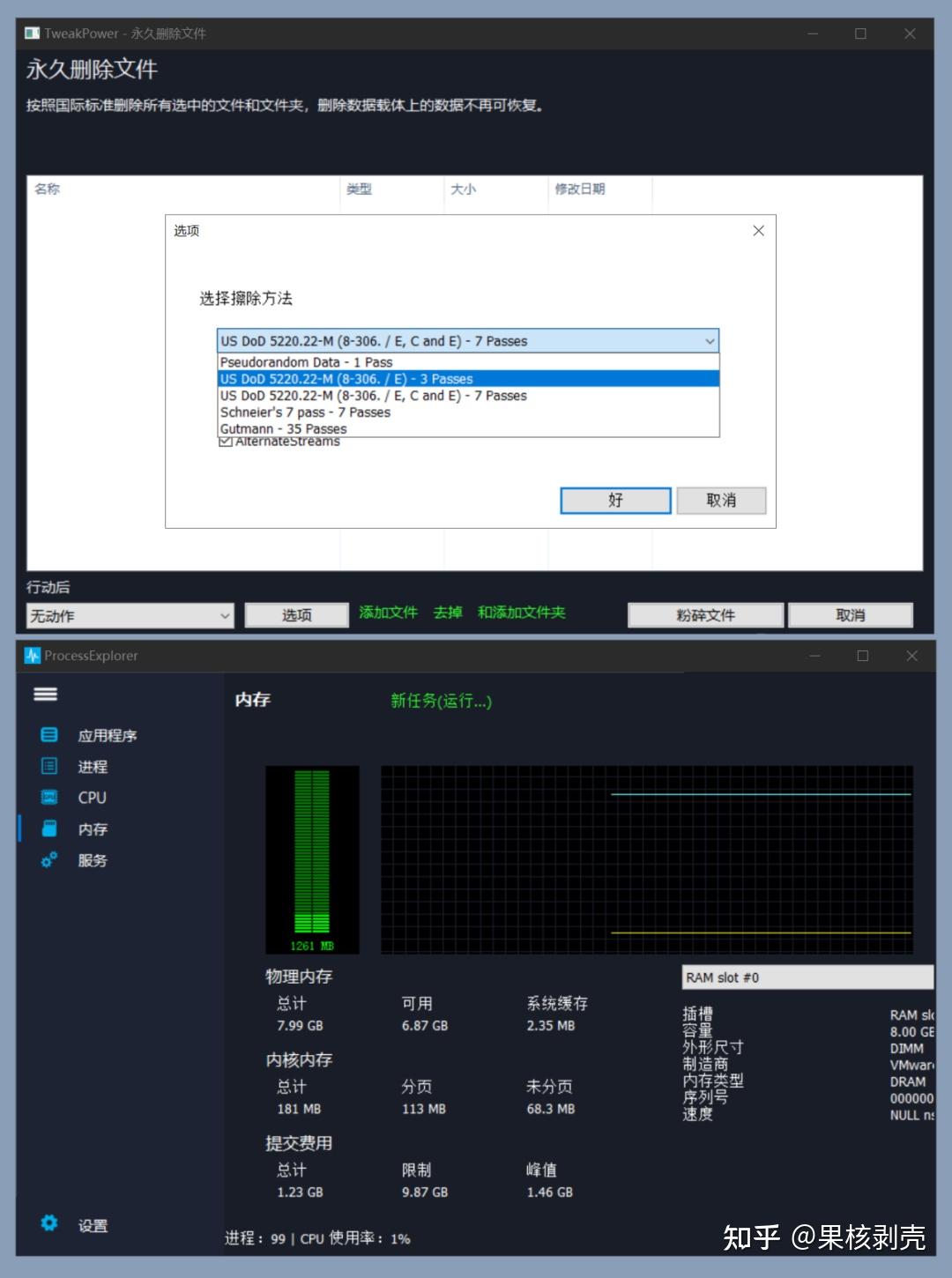952x1278 pixels.
Task: Click the 1261 MB memory usage meter
Action: click(x=312, y=859)
